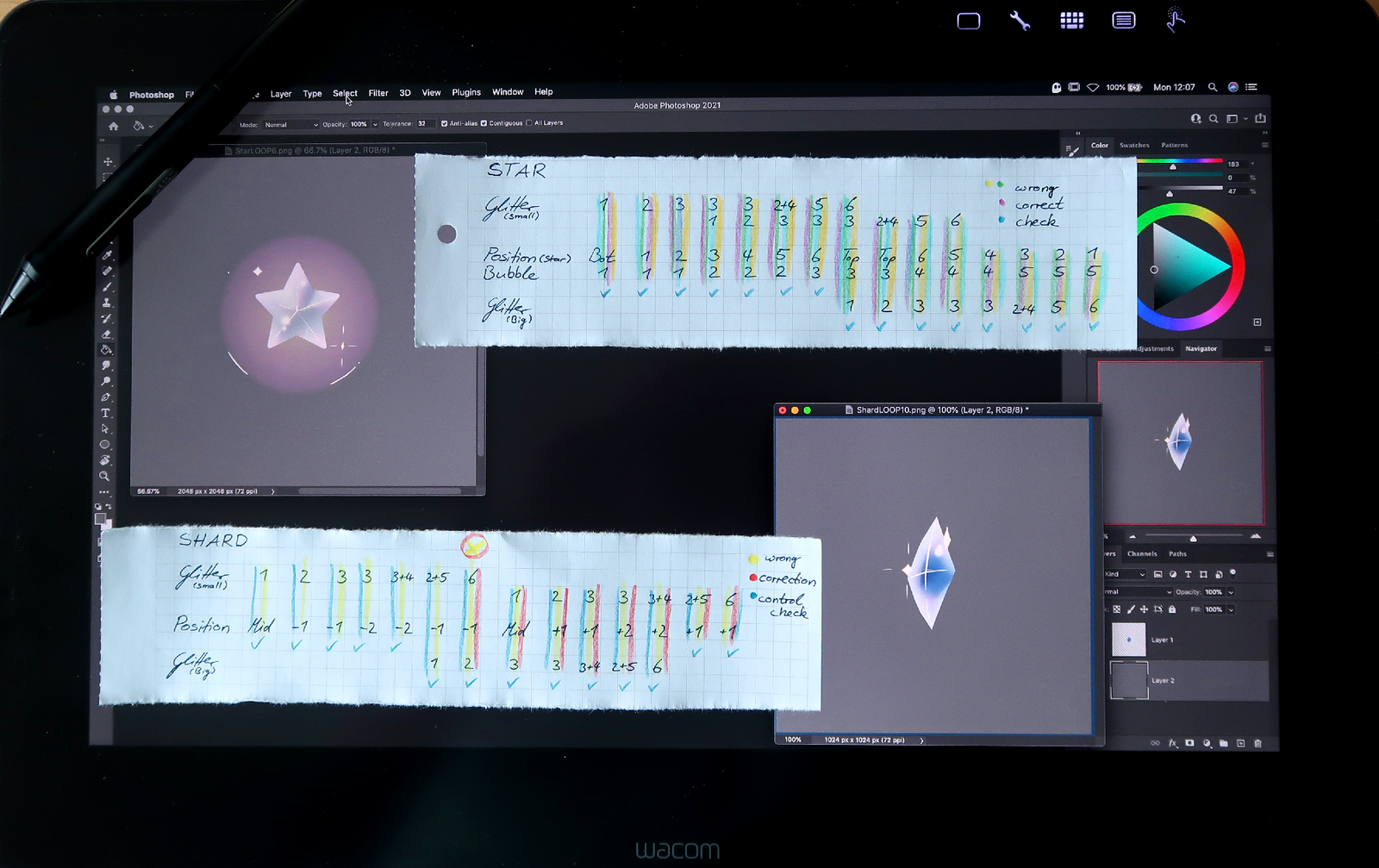Image resolution: width=1379 pixels, height=868 pixels.
Task: Select the Zoom tool in the toolbar
Action: tap(105, 475)
